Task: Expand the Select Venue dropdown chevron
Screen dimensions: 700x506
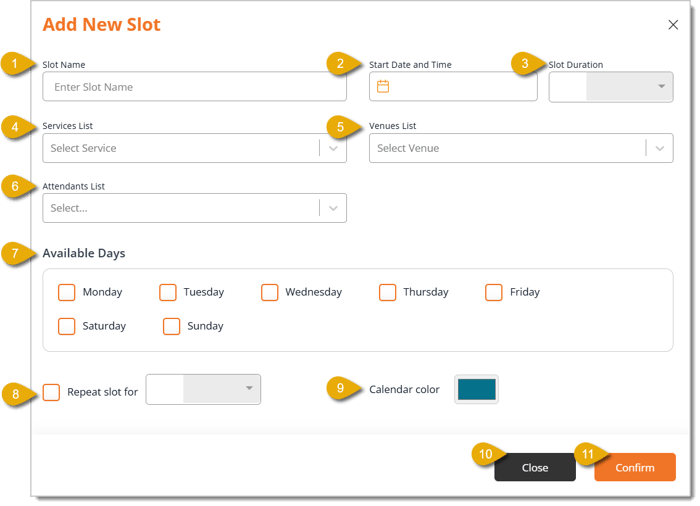Action: tap(660, 148)
